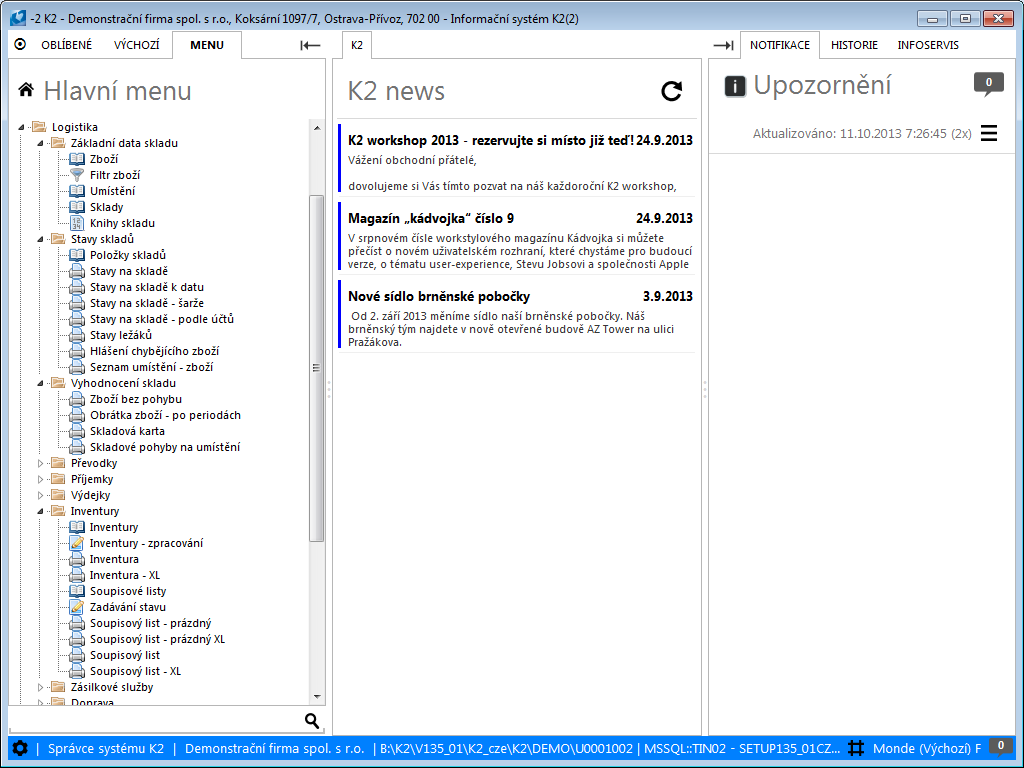Click the printer icon of Stavy na skladě

[x=77, y=271]
